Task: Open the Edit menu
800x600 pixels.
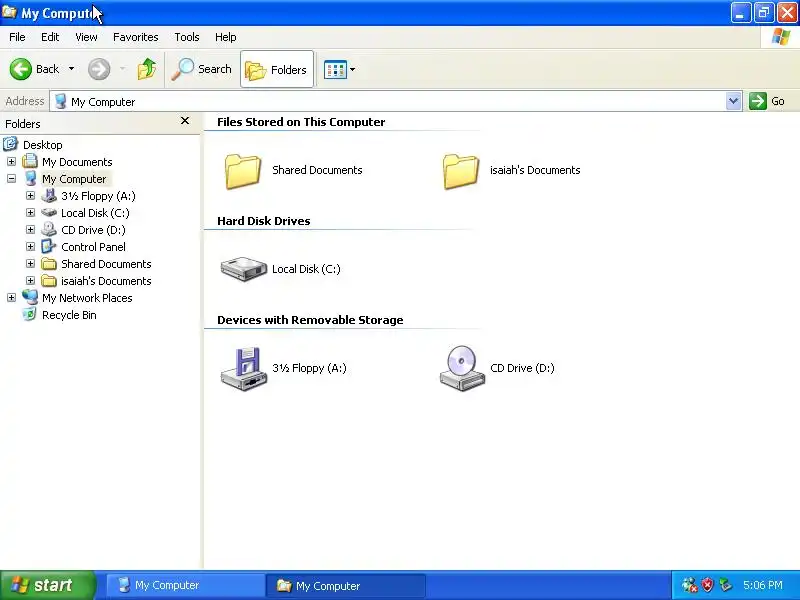Action: click(x=50, y=37)
